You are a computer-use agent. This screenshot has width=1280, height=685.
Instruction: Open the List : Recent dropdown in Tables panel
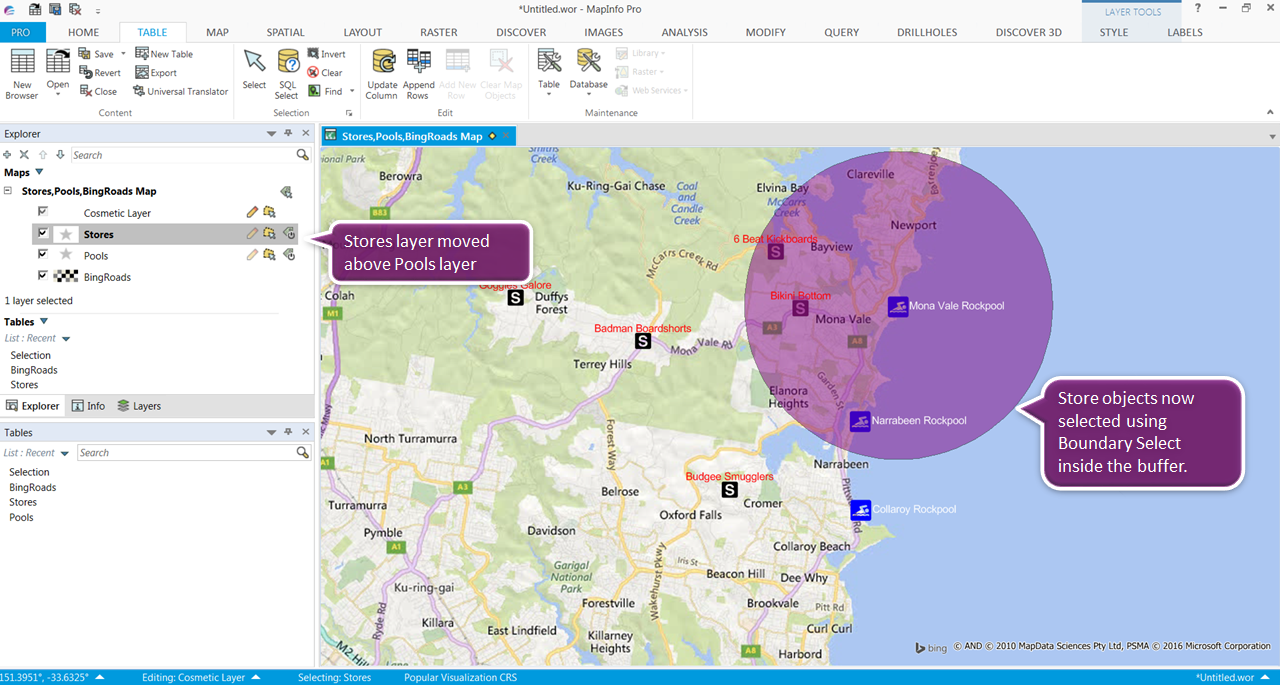click(x=65, y=453)
